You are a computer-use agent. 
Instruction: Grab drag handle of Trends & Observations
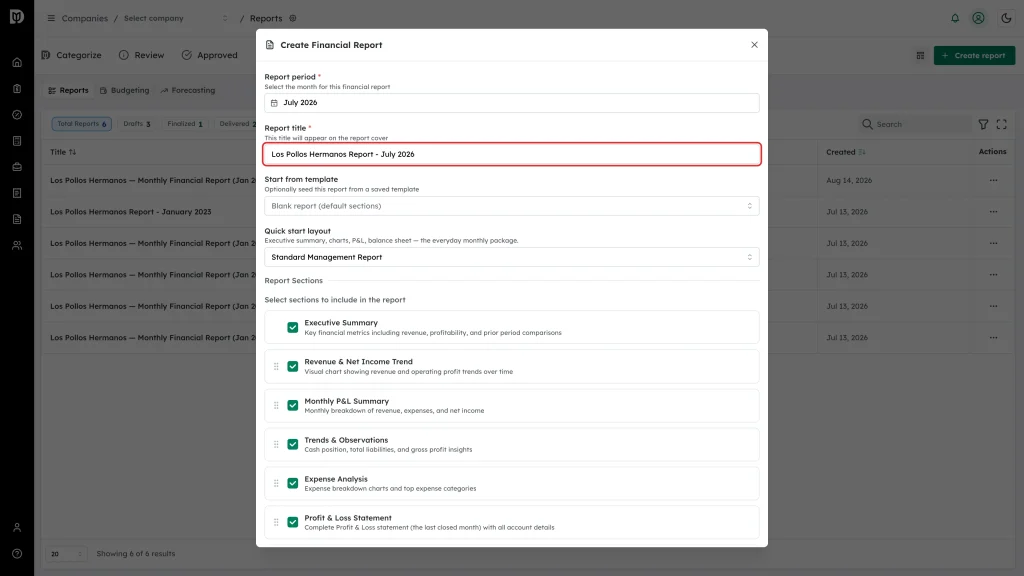click(x=276, y=444)
